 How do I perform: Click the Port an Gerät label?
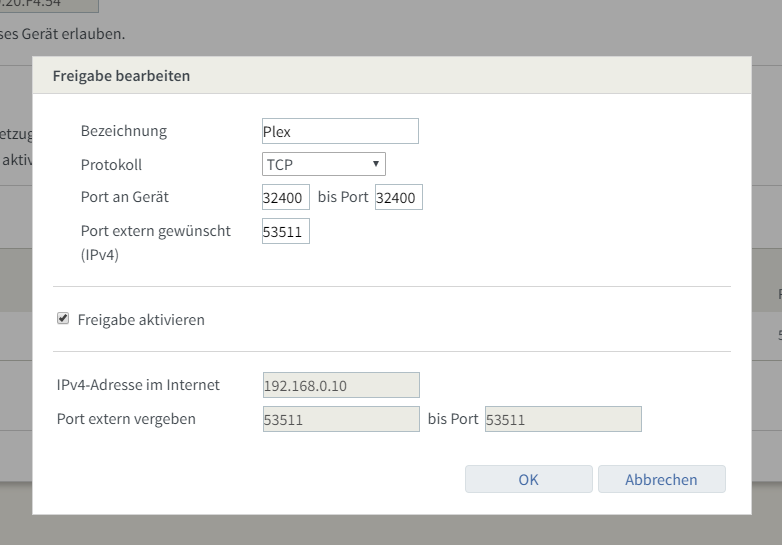125,197
